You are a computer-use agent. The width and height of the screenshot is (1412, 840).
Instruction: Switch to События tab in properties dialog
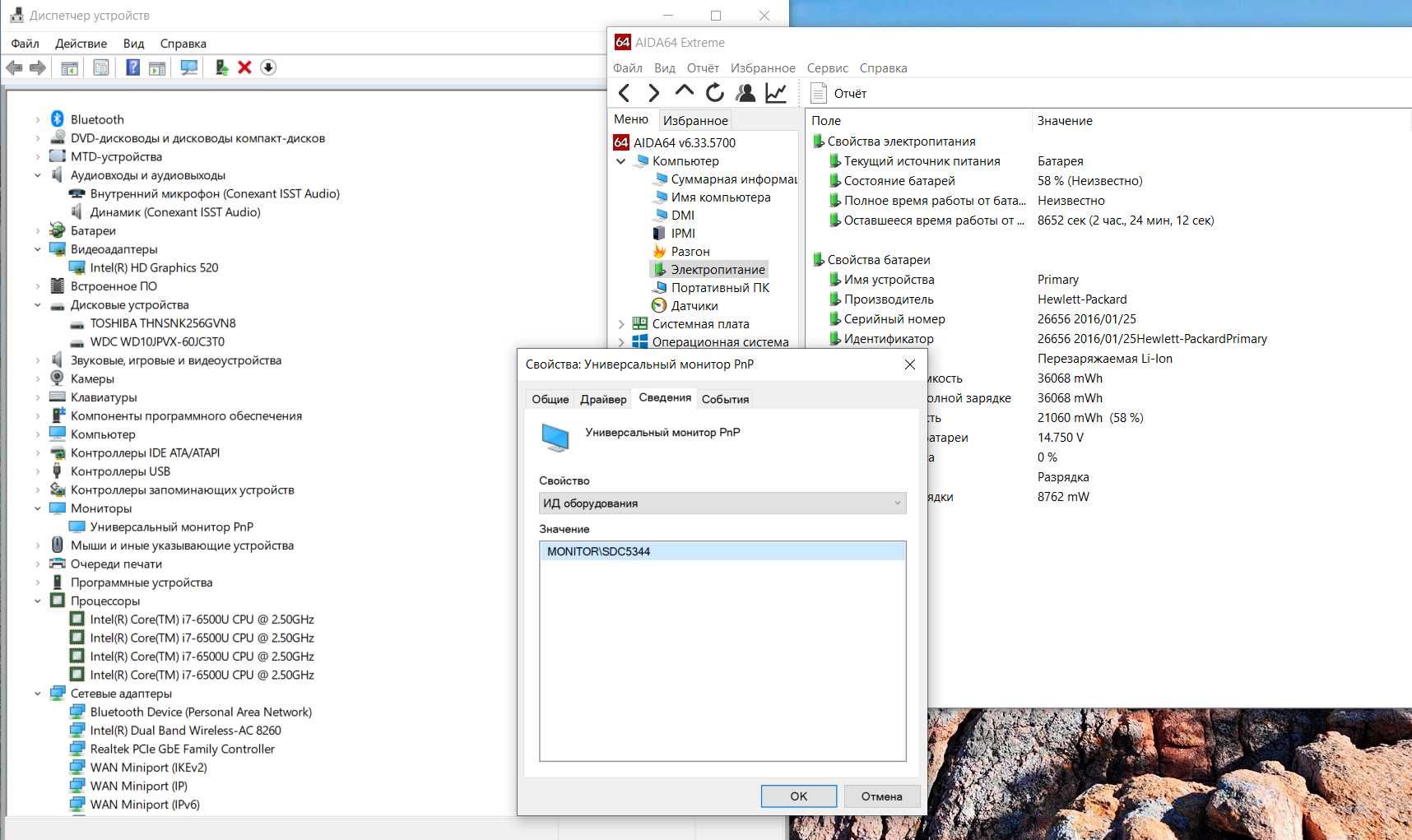[x=725, y=399]
